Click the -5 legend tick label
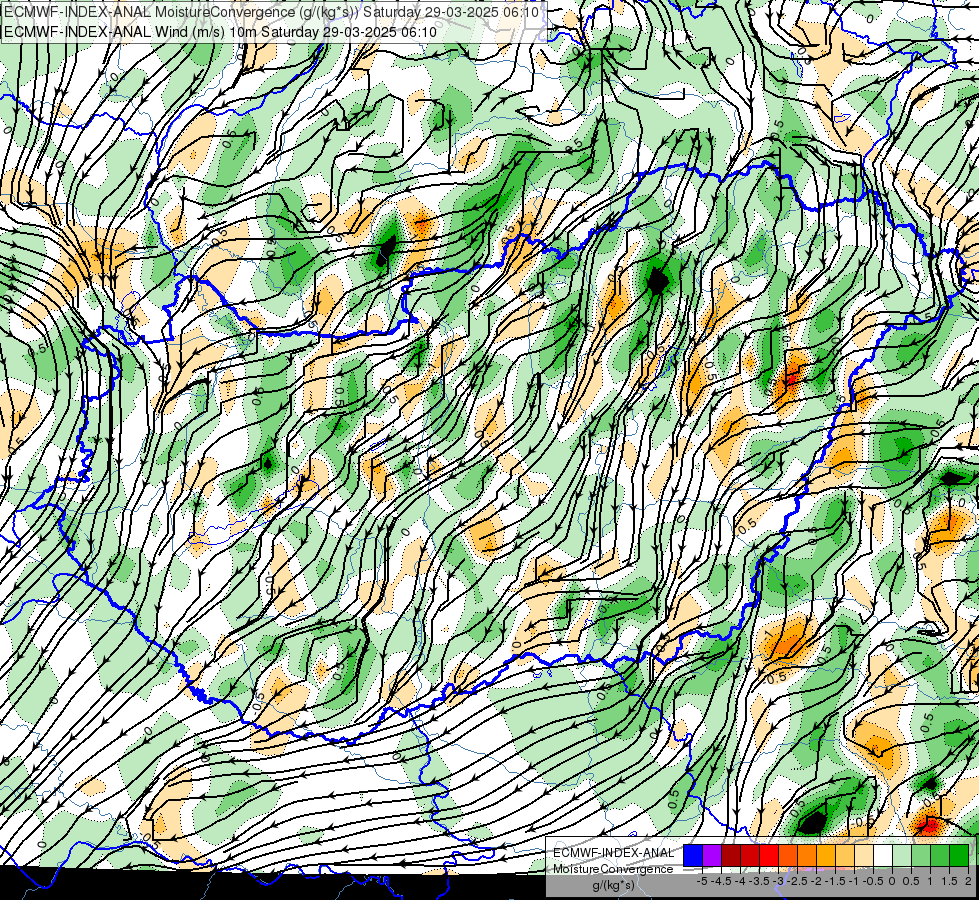The height and width of the screenshot is (900, 979). click(x=702, y=881)
